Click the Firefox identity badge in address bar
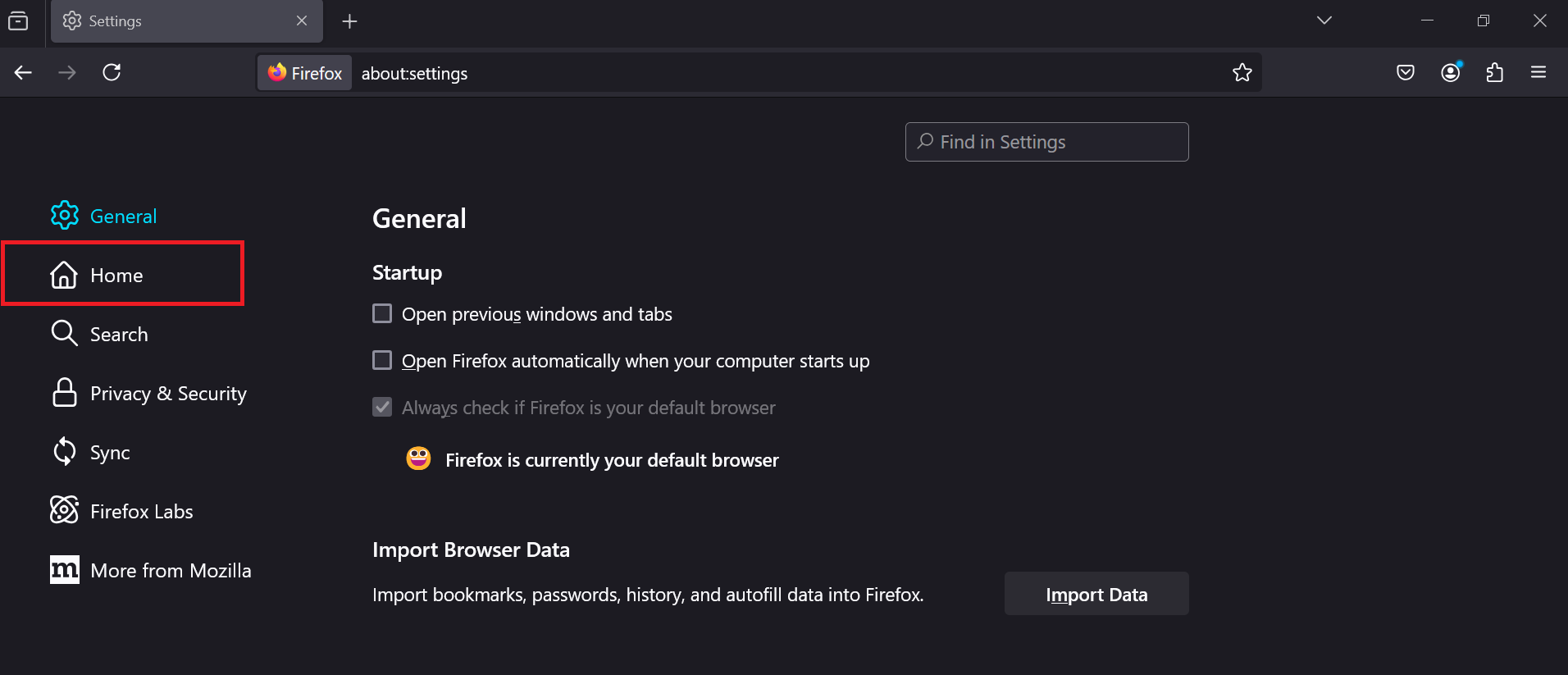 click(x=305, y=73)
